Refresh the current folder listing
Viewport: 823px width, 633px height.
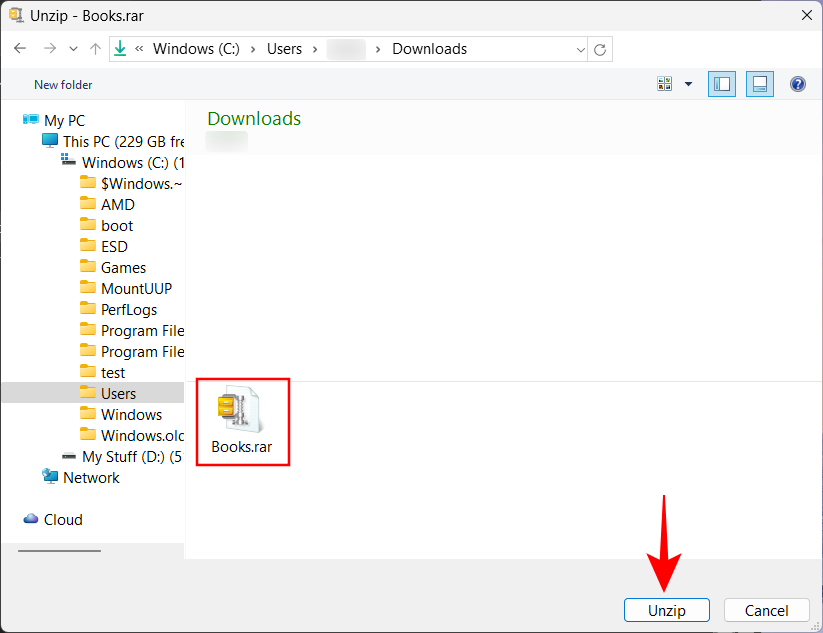600,49
